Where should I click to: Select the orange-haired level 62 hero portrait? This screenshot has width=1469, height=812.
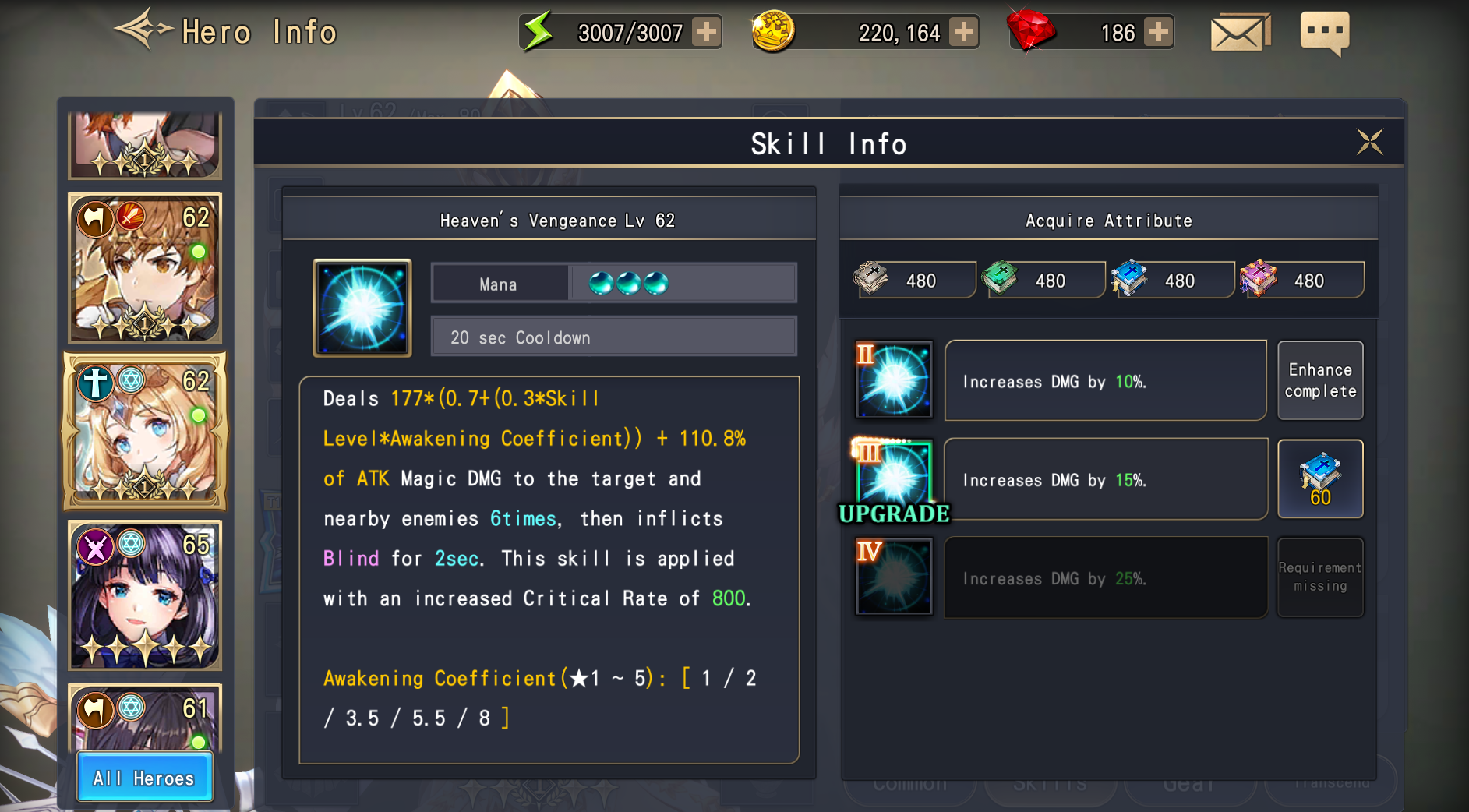click(145, 268)
